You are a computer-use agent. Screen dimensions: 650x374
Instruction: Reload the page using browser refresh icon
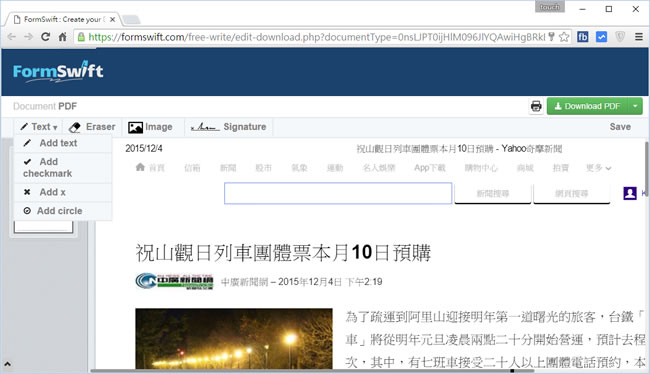(45, 37)
